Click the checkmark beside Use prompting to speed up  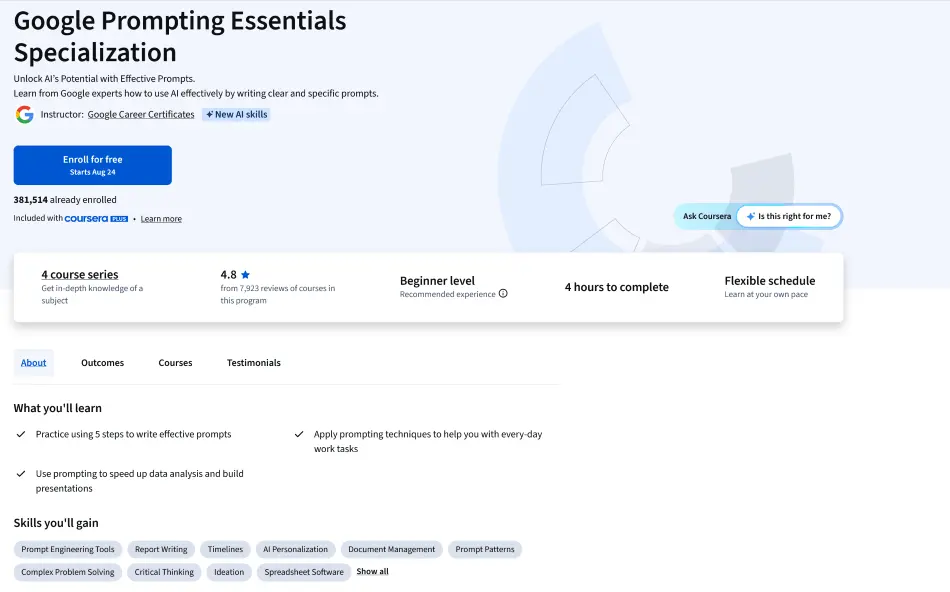[x=21, y=474]
